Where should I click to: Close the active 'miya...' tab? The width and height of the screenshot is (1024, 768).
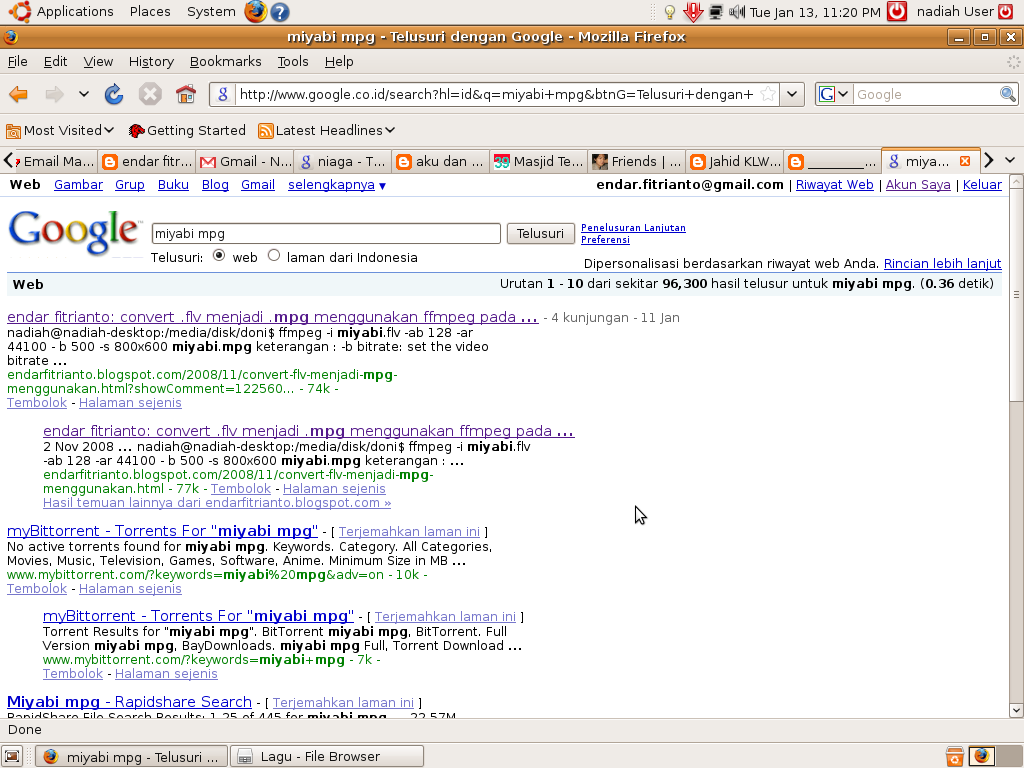[965, 161]
